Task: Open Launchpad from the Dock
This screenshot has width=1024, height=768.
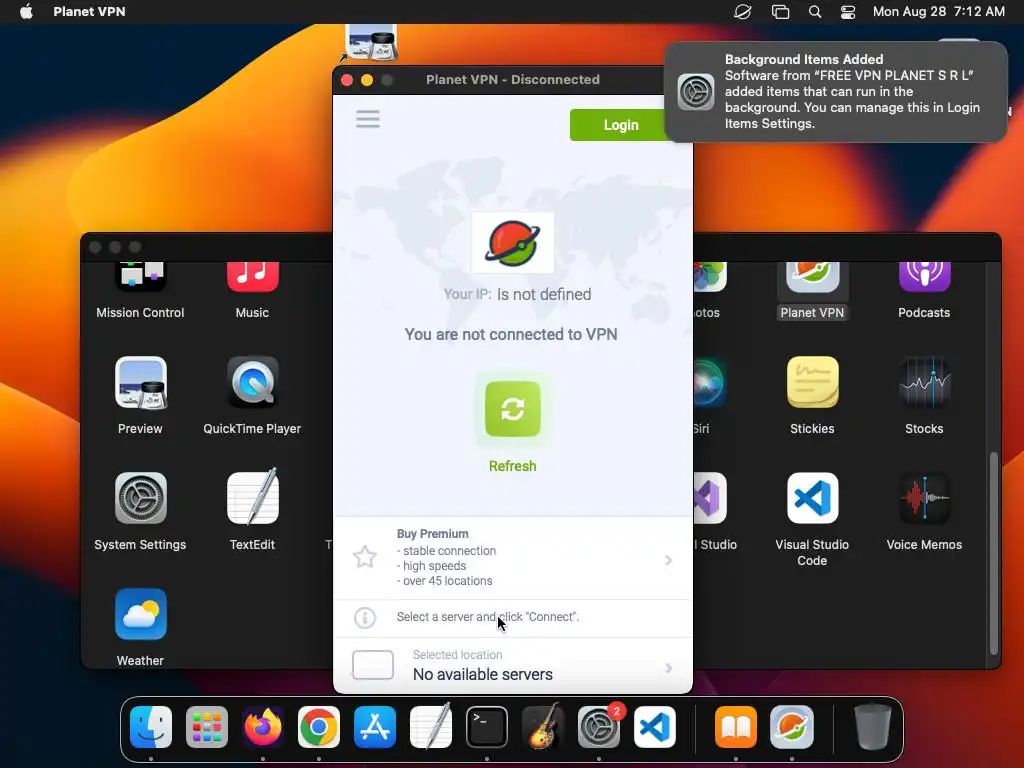Action: [207, 727]
